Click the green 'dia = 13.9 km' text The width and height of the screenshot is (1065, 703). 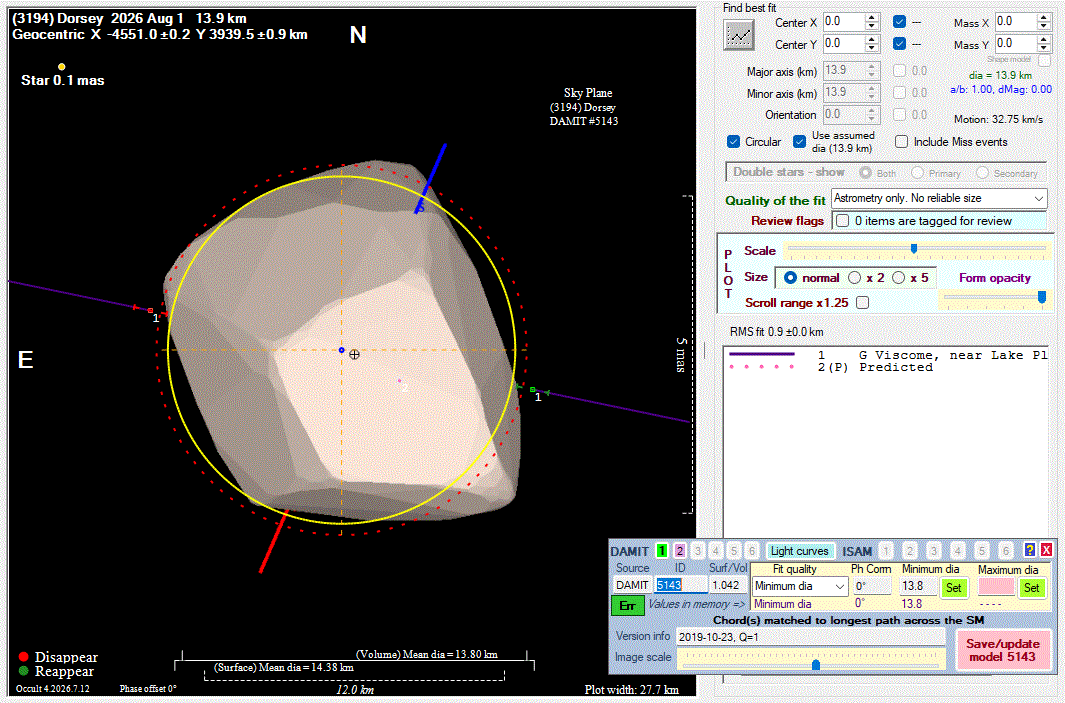point(1000,75)
